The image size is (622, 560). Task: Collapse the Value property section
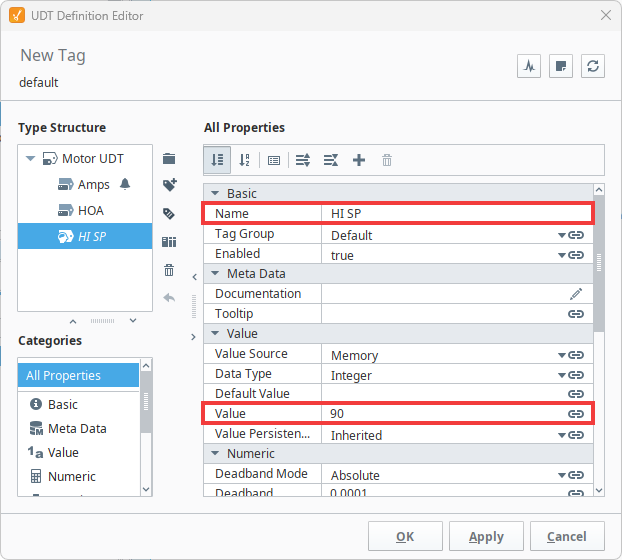[x=215, y=333]
